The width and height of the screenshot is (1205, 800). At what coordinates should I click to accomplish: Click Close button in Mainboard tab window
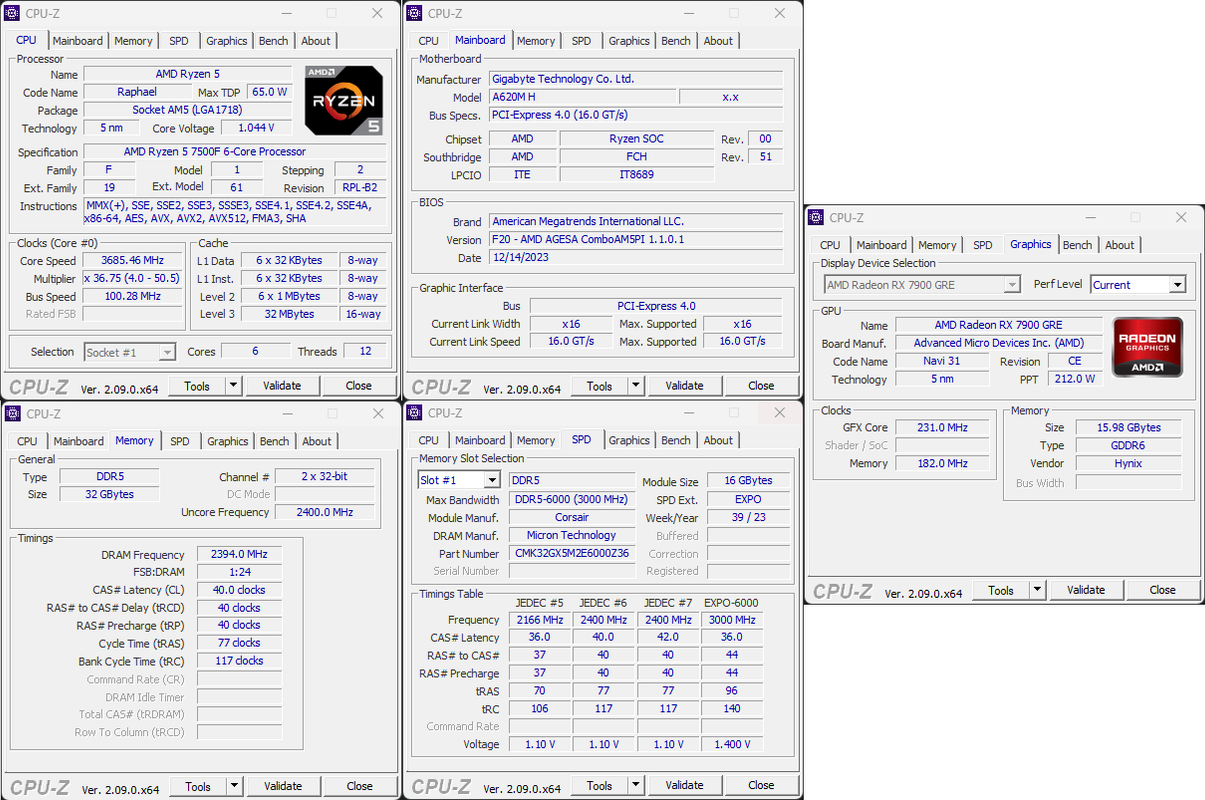click(761, 386)
